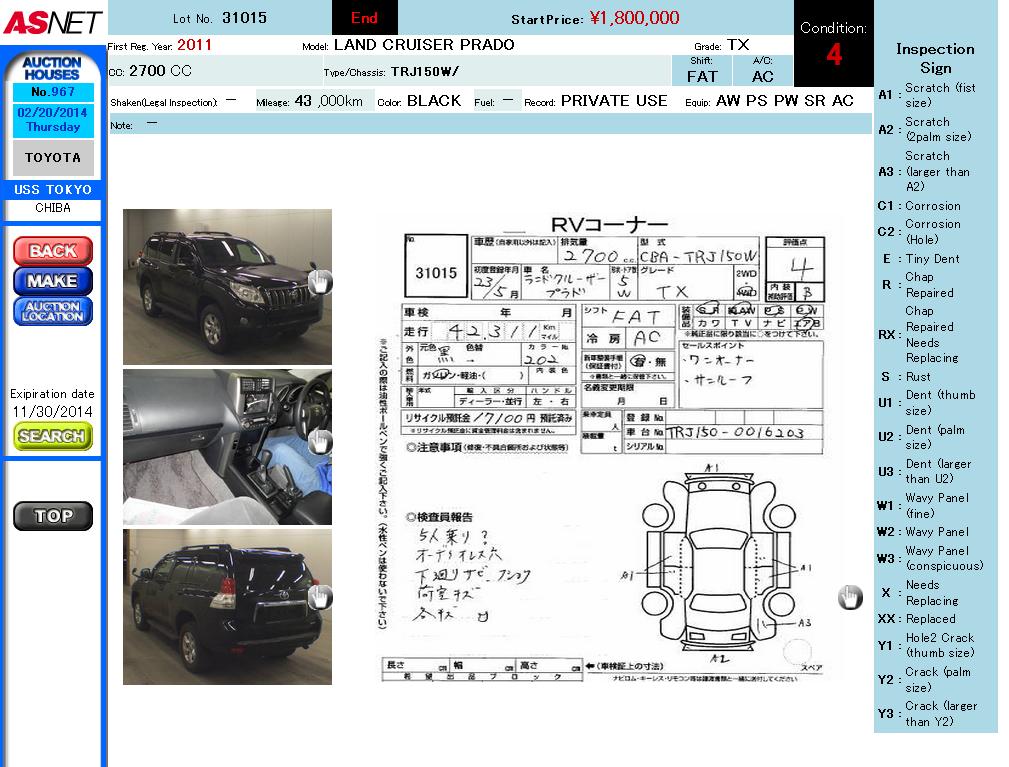Enlarge the interior steering wheel thumbnail
The height and width of the screenshot is (767, 1009).
pyautogui.click(x=227, y=447)
